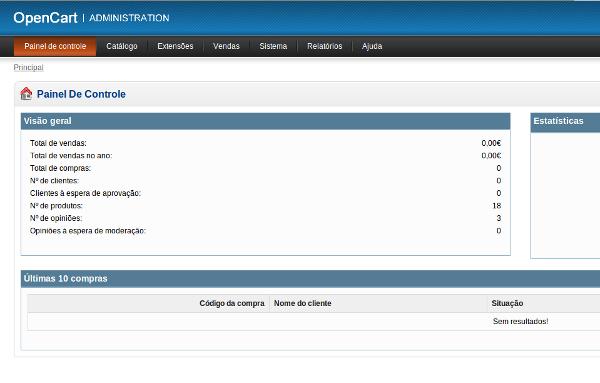Click the ADMINISTRATION header text
600x383 pixels.
[x=129, y=18]
